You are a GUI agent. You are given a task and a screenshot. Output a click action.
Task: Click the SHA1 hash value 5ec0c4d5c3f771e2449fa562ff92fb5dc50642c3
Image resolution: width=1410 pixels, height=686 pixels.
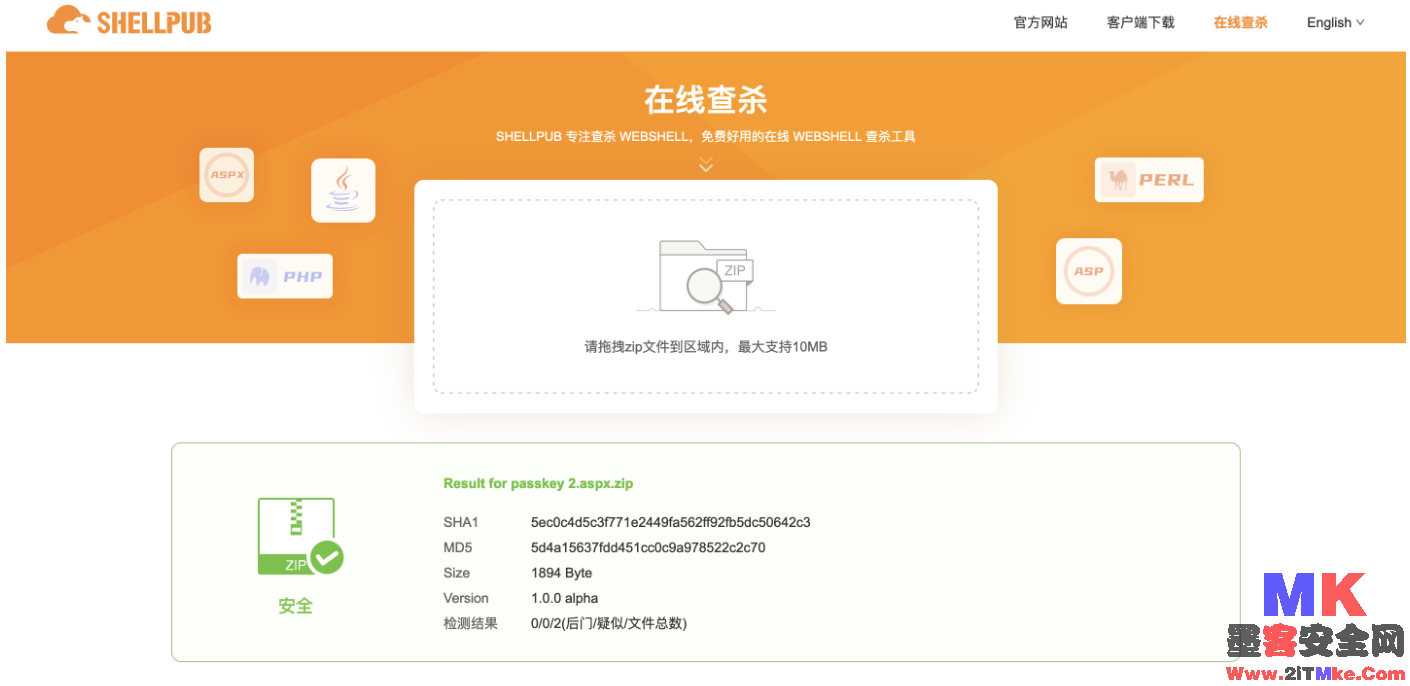(x=670, y=522)
